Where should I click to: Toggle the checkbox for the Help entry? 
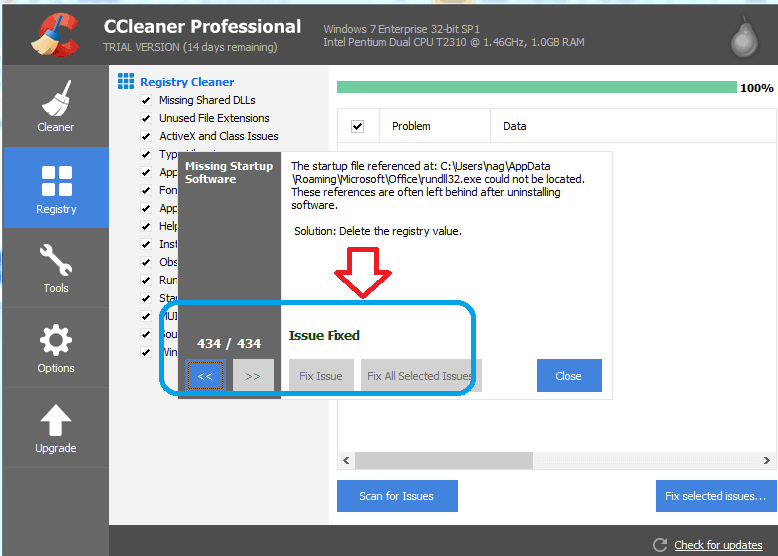[x=146, y=226]
